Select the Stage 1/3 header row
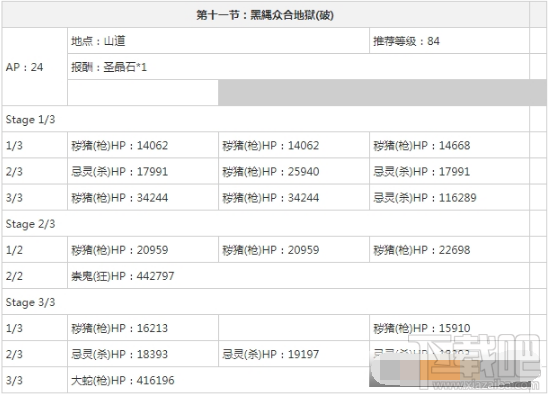The width and height of the screenshot is (548, 395). [x=266, y=119]
